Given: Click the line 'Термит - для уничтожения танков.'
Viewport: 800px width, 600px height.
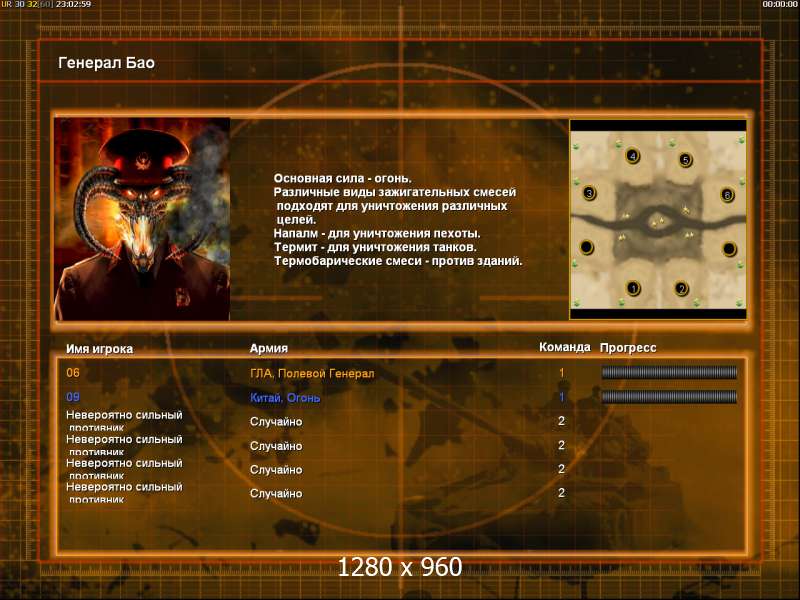Looking at the screenshot, I should pos(375,247).
